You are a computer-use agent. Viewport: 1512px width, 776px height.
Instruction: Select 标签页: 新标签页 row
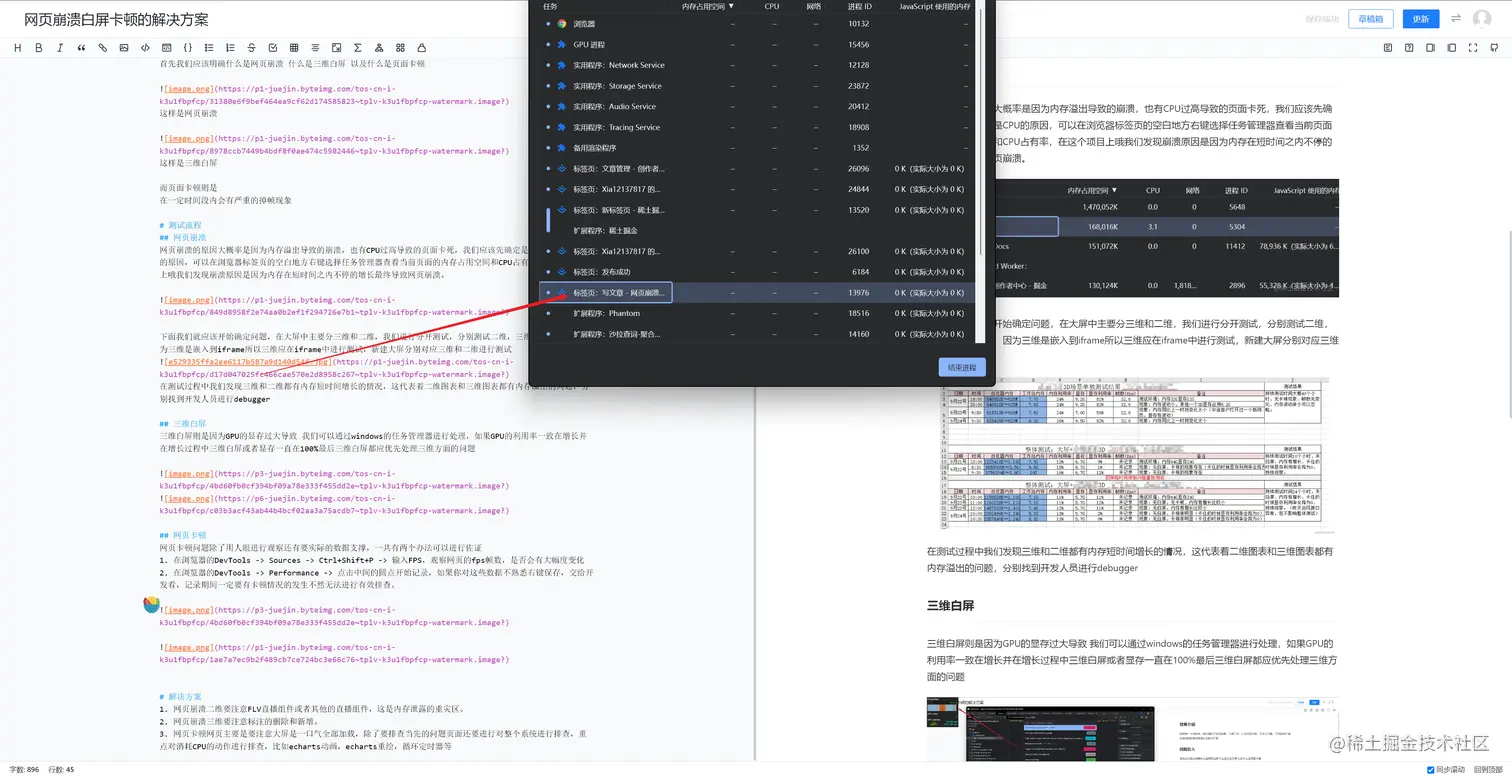(x=757, y=210)
